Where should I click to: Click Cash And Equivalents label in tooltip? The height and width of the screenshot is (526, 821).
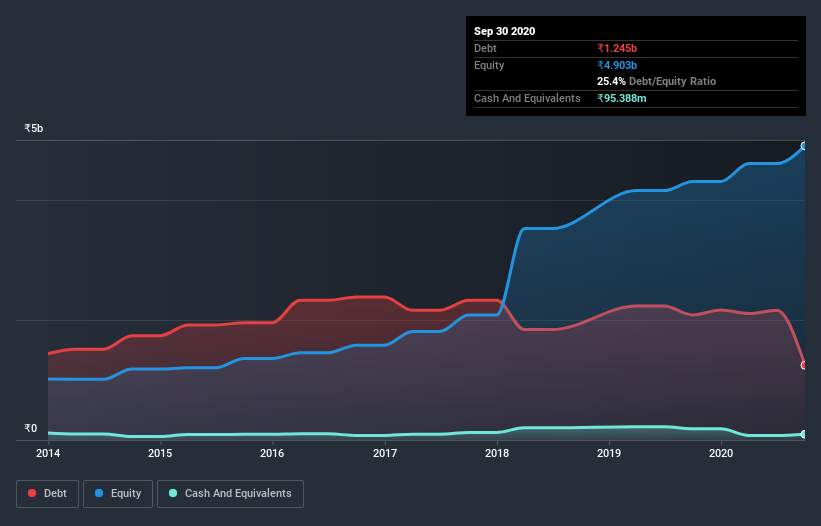pyautogui.click(x=527, y=98)
